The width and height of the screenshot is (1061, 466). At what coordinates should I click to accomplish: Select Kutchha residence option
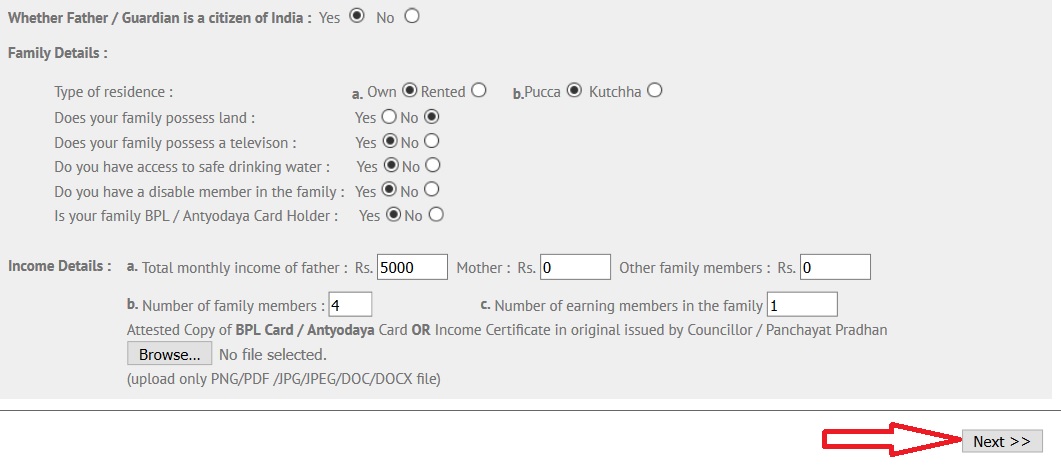(654, 90)
